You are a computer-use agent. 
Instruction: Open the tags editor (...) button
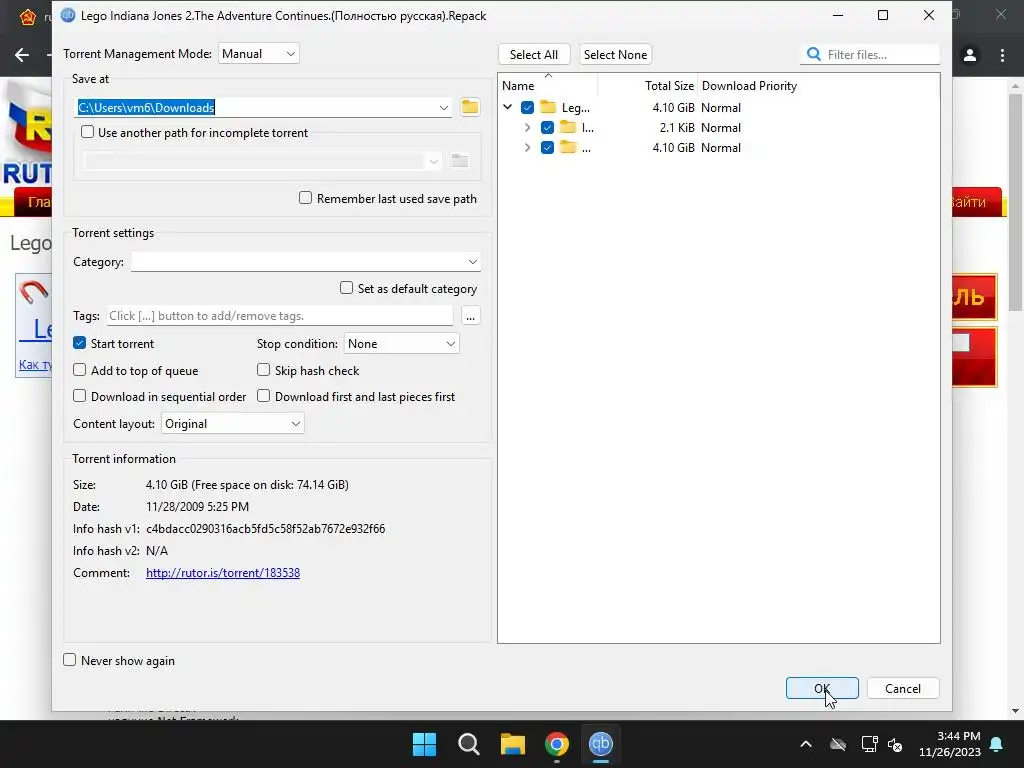[x=470, y=316]
